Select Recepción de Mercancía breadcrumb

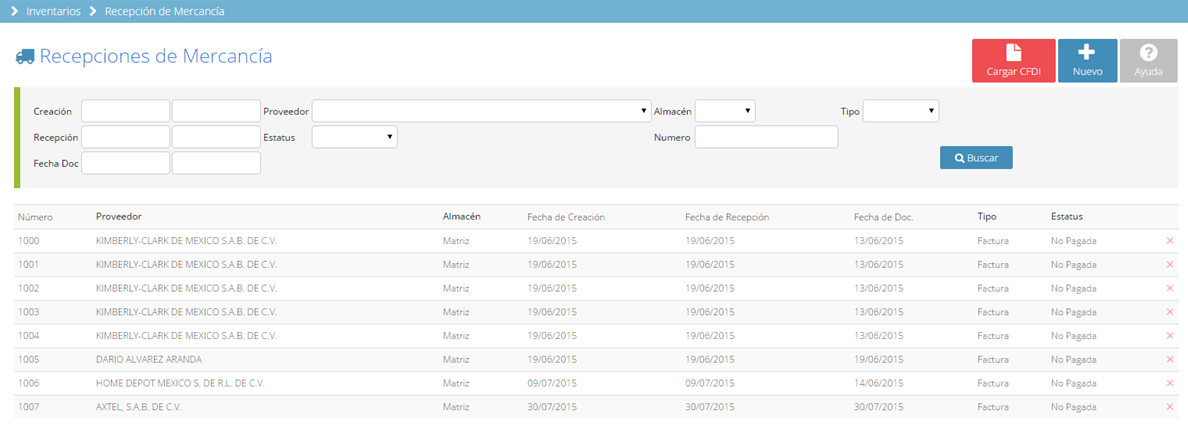(164, 11)
